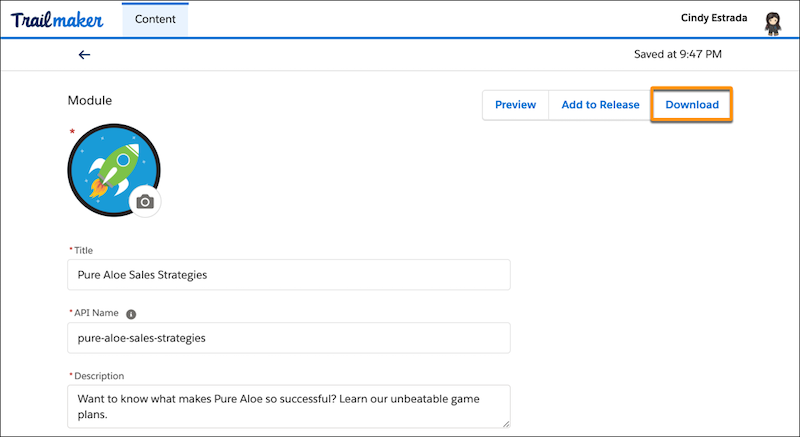The width and height of the screenshot is (800, 437).
Task: Click the 'Title' field label
Action: tap(83, 250)
